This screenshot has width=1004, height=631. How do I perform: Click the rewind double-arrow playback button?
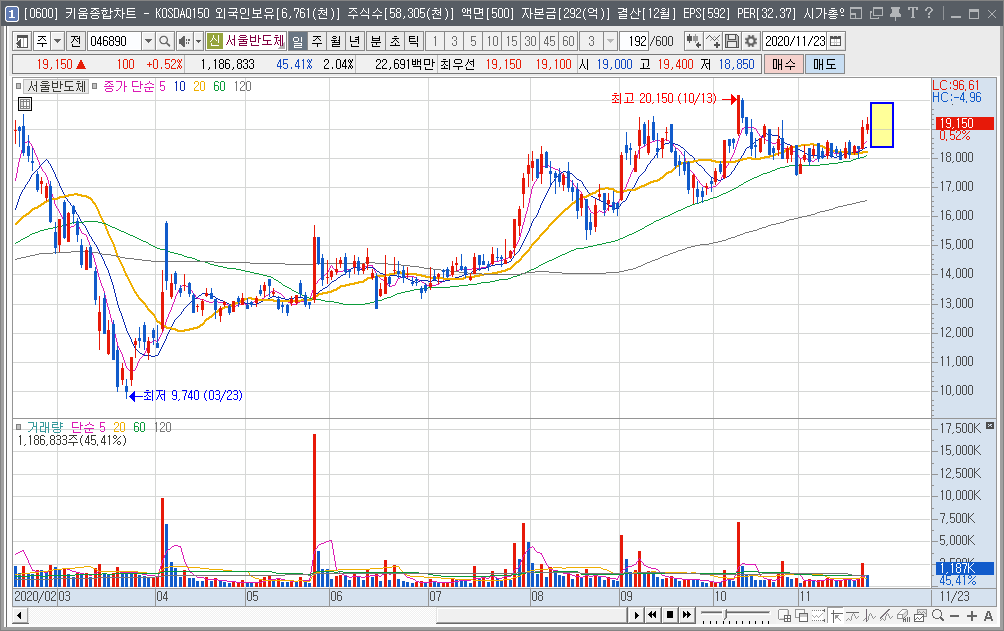coord(652,616)
